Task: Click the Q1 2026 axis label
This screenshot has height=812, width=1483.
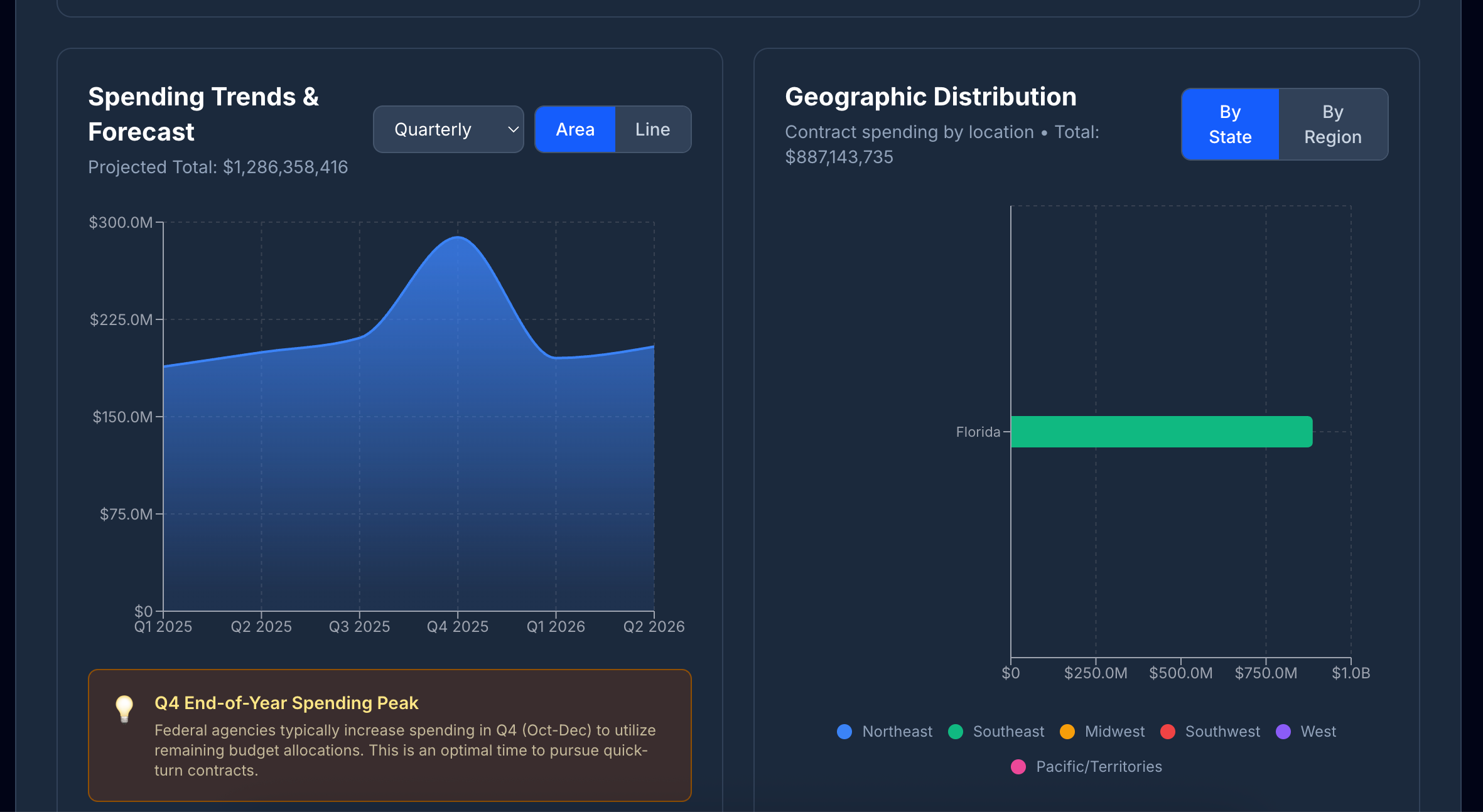Action: click(556, 626)
